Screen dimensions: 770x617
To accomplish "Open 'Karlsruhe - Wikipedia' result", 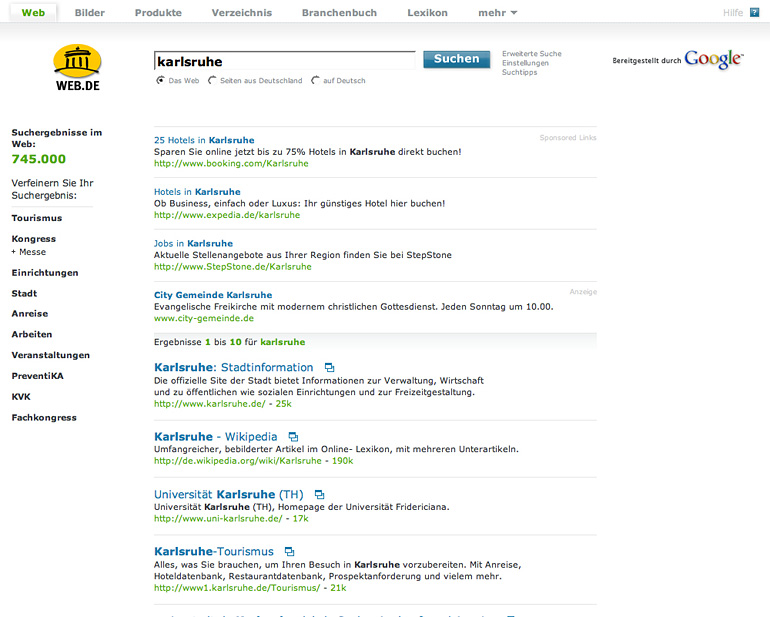I will (x=215, y=437).
